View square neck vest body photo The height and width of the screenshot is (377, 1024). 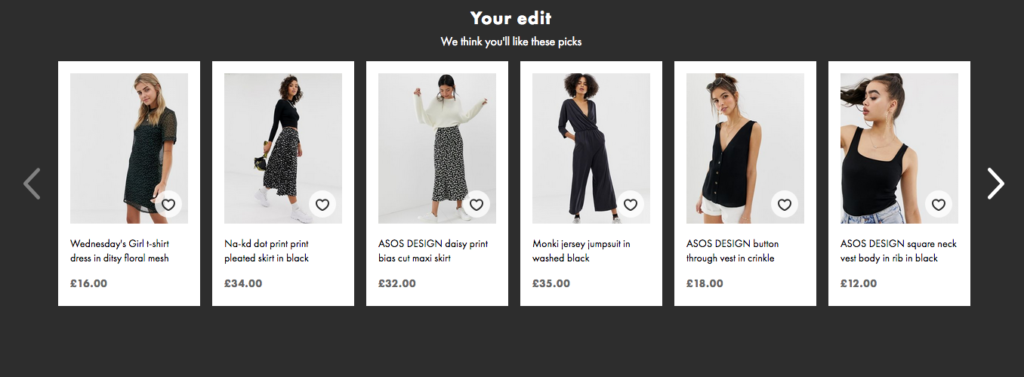(x=899, y=148)
